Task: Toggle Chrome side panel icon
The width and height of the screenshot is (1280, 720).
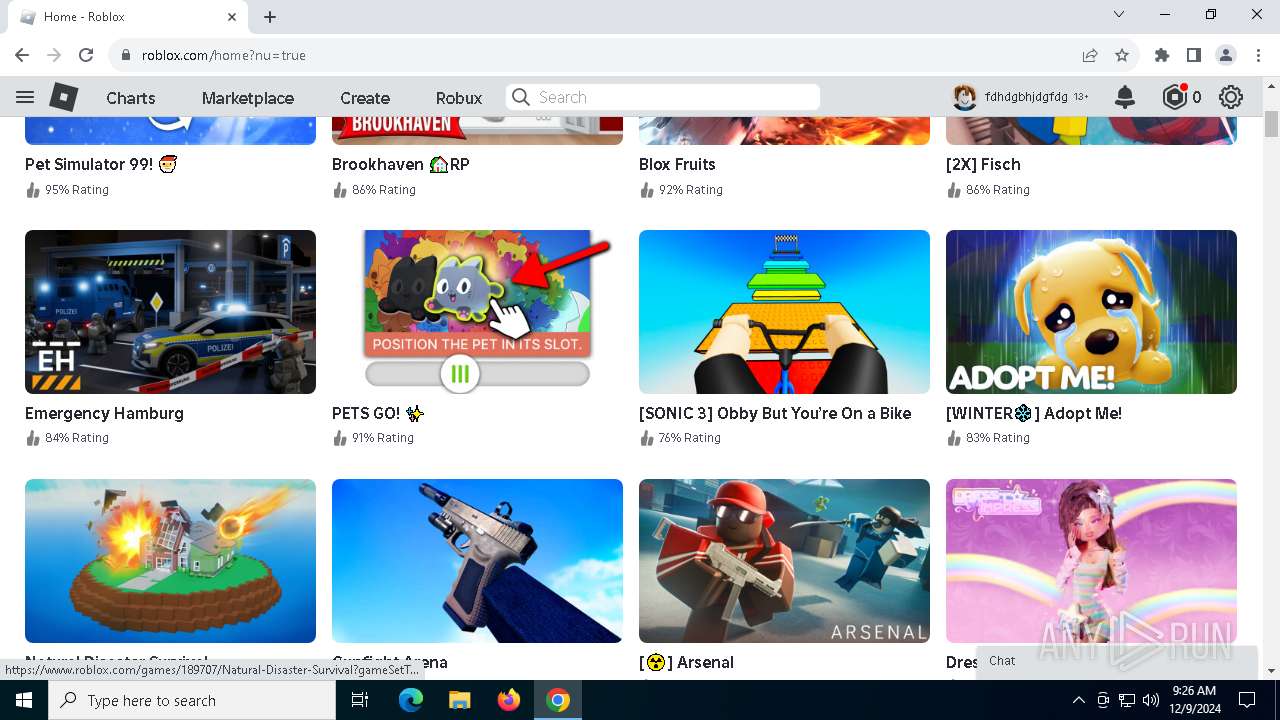Action: pyautogui.click(x=1194, y=55)
